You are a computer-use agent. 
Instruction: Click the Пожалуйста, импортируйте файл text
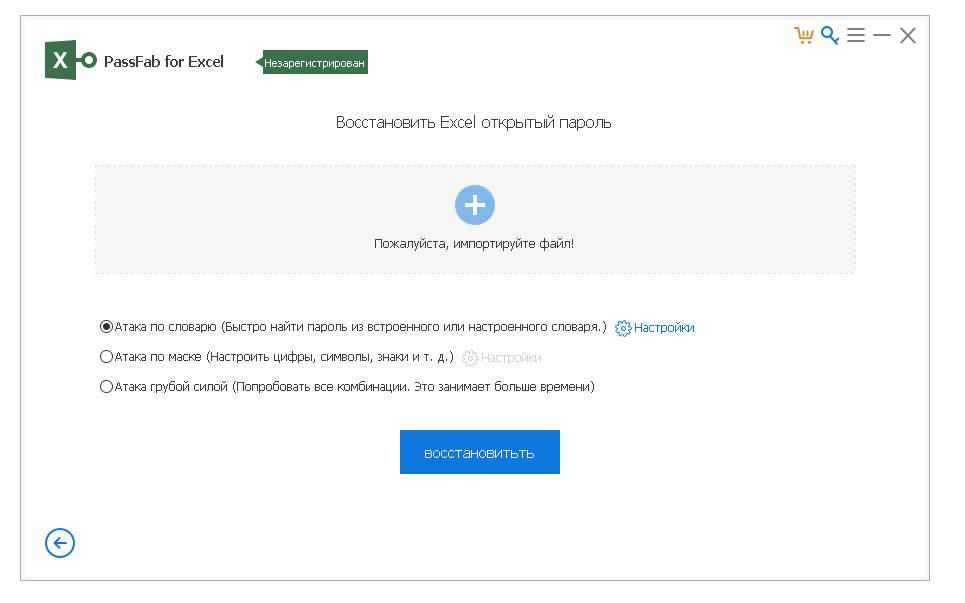click(474, 244)
